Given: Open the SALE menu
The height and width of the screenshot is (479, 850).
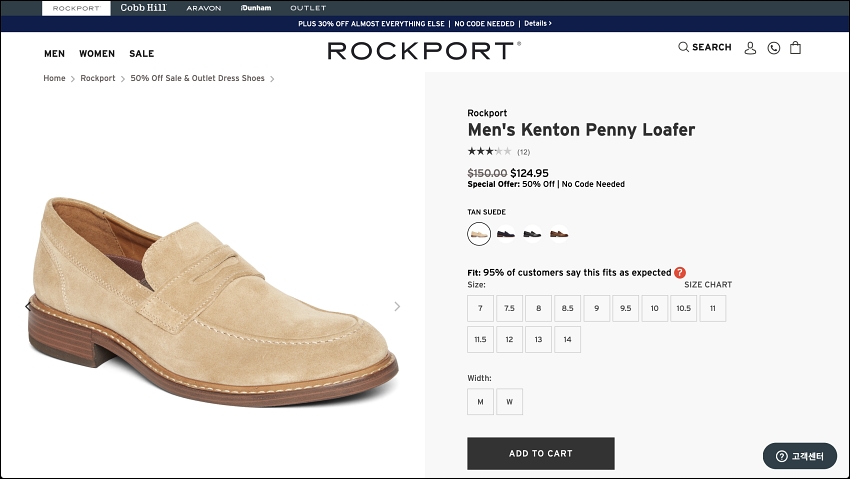Looking at the screenshot, I should pos(141,54).
